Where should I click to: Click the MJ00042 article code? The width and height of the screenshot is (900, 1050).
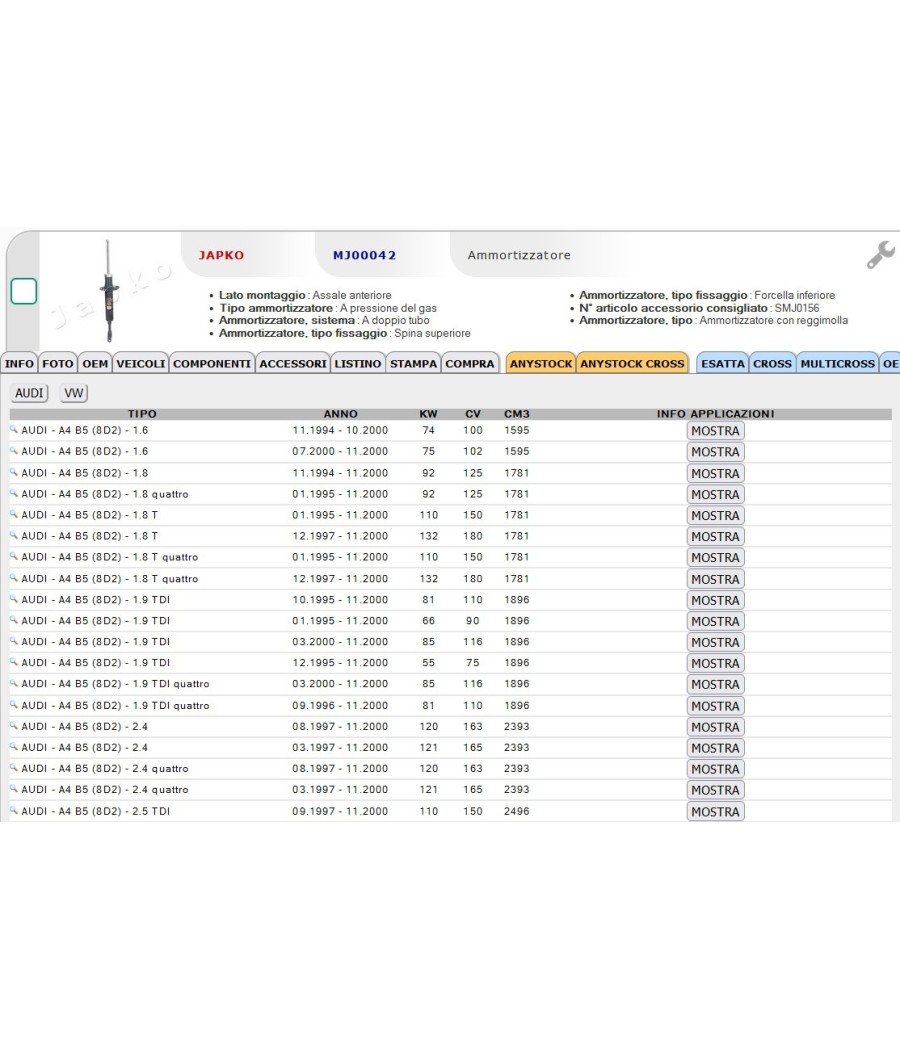[364, 255]
